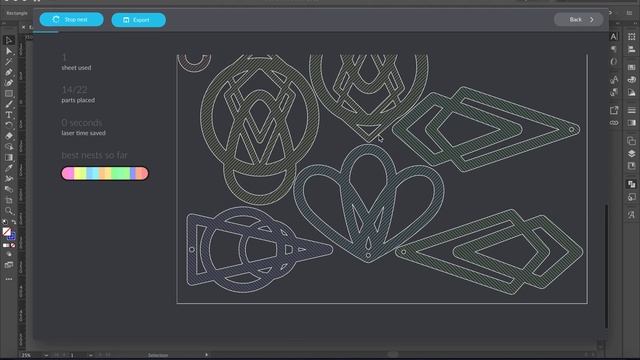Select the Direct Selection tool
Screen dimensions: 640x360
point(9,51)
